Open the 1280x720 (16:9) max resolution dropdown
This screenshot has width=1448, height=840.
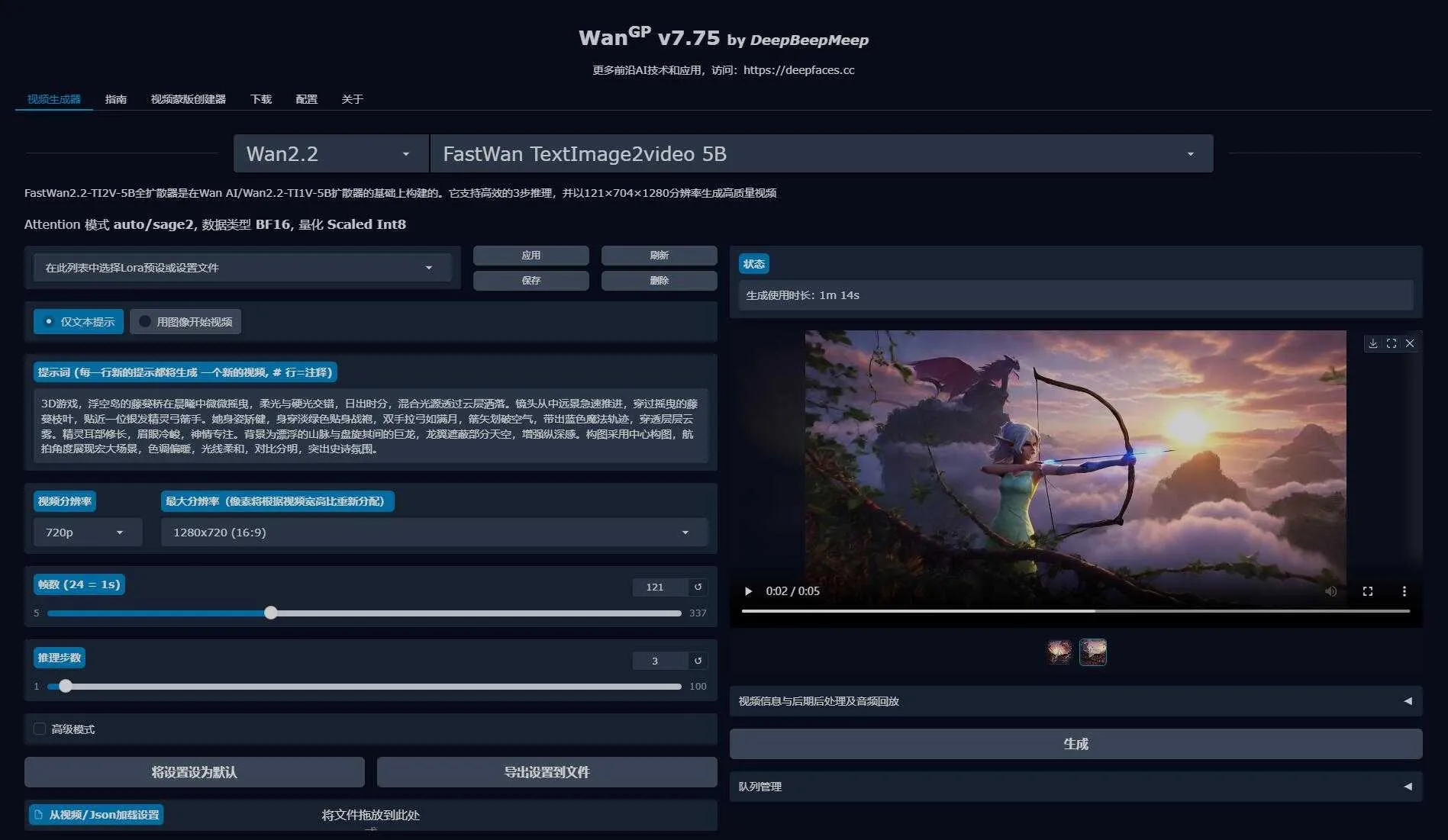[434, 532]
